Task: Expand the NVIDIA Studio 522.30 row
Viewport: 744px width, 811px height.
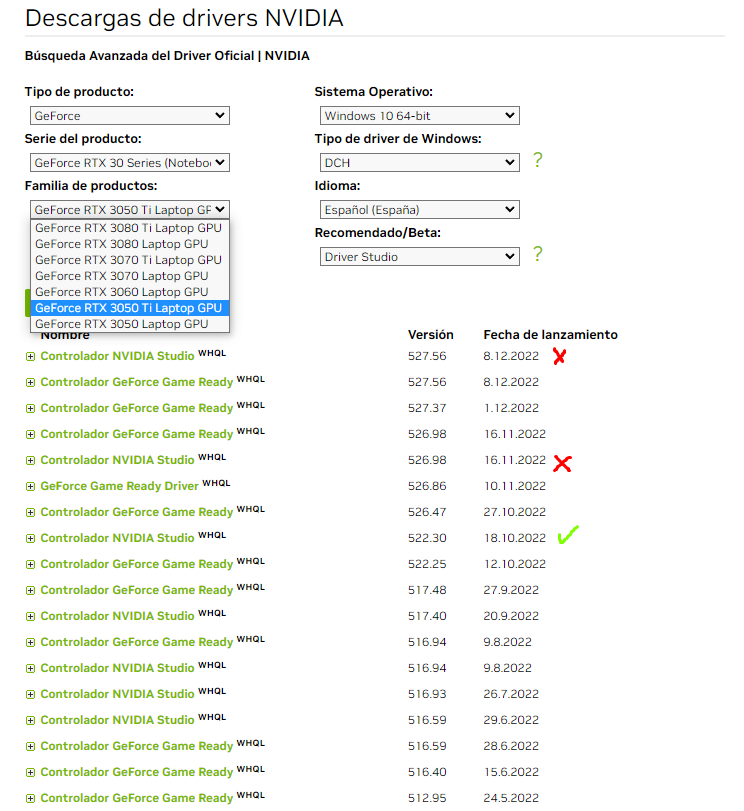Action: pos(31,538)
